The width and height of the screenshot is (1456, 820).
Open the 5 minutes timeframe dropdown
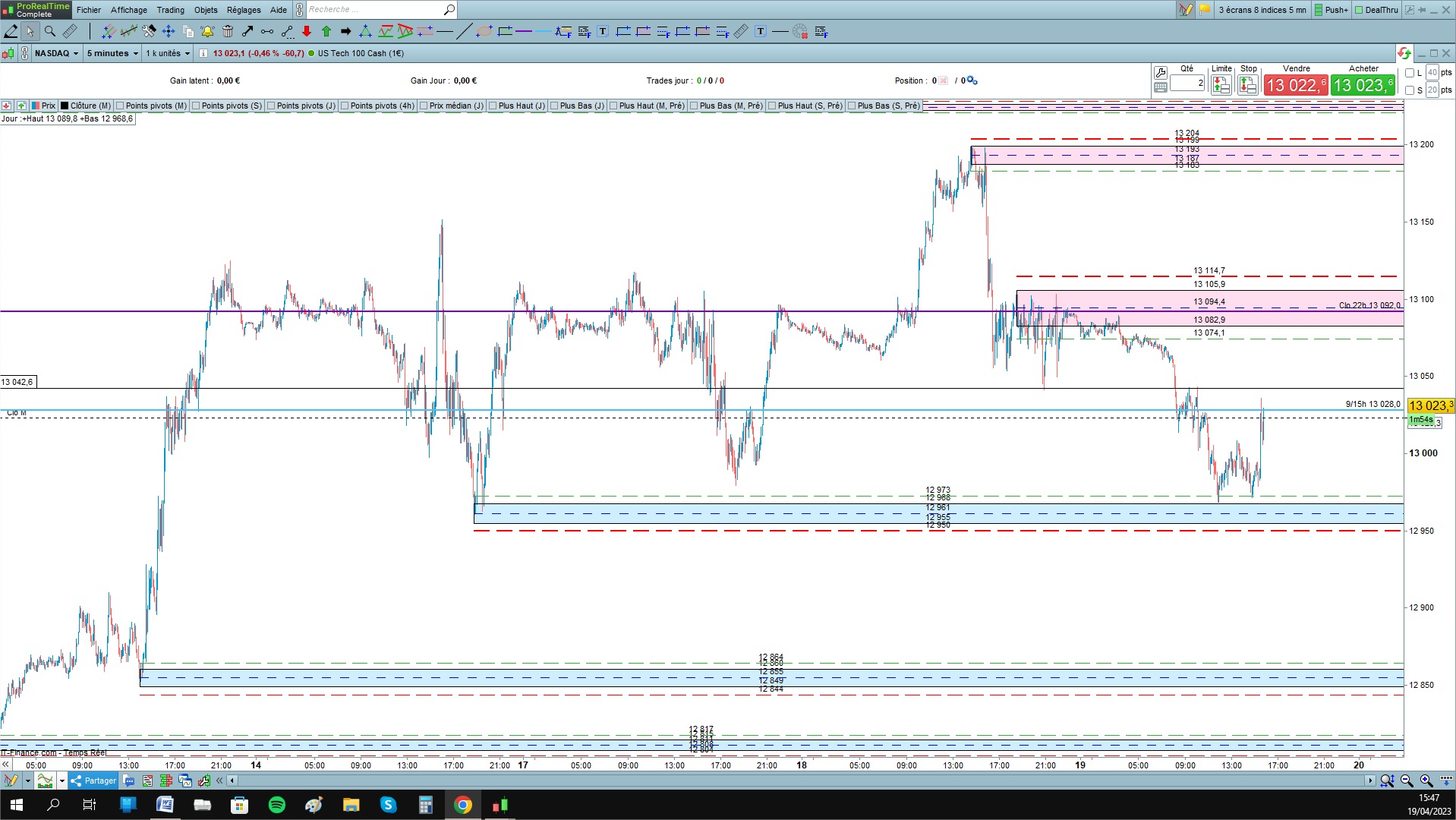(x=112, y=53)
